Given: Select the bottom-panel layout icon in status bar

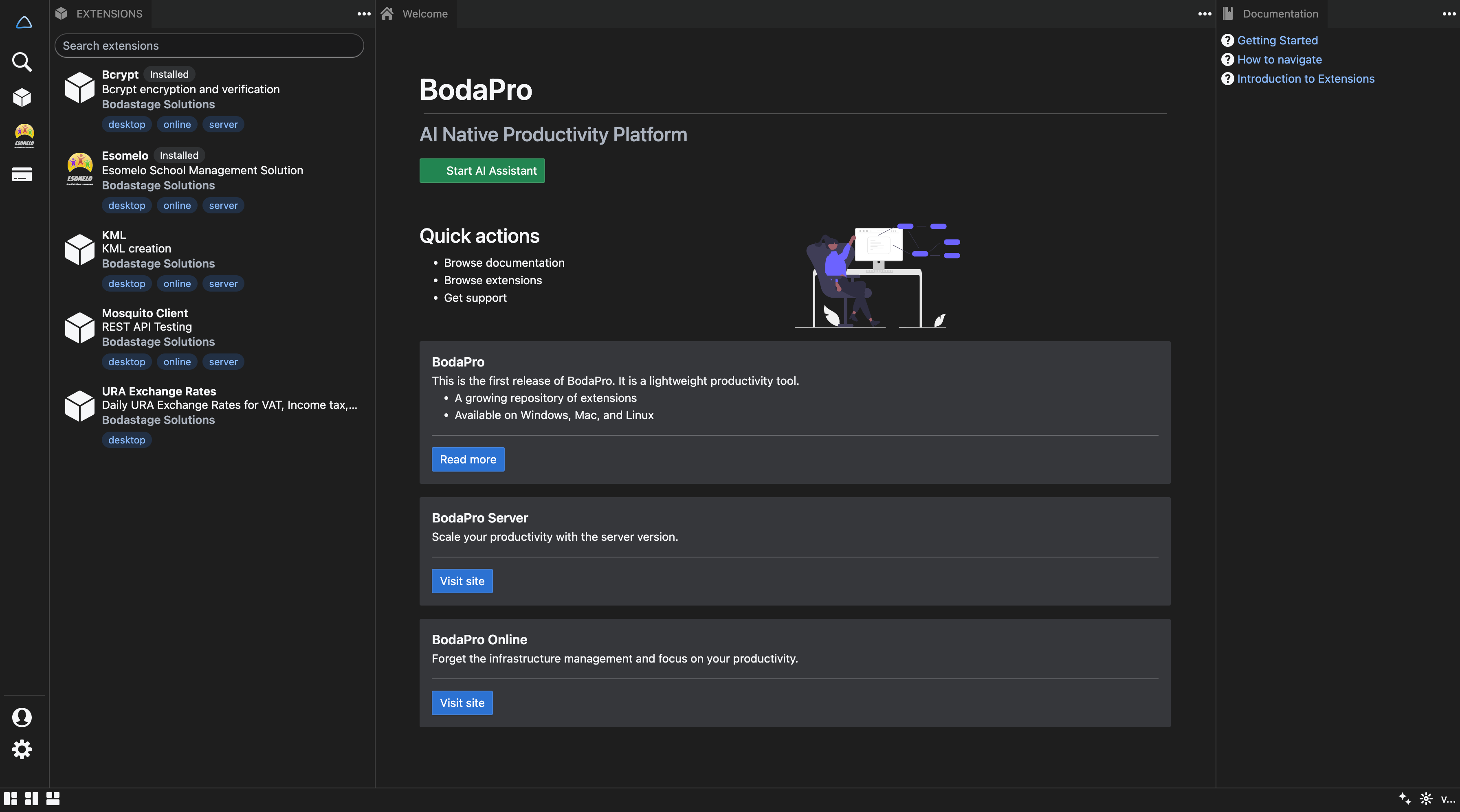Looking at the screenshot, I should (x=53, y=799).
